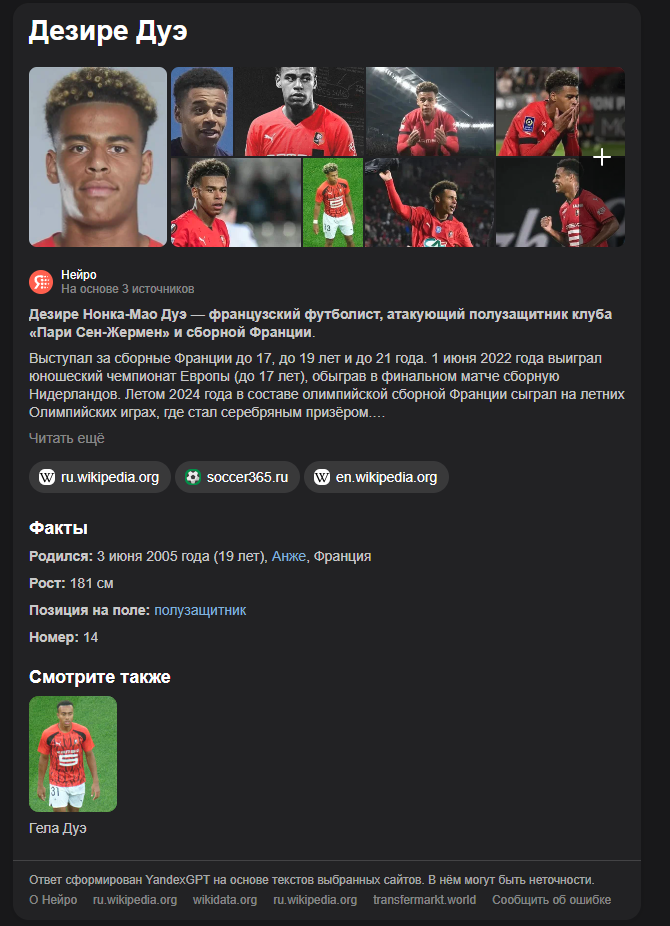Click the white plus icon on gallery
The height and width of the screenshot is (926, 670).
click(602, 157)
